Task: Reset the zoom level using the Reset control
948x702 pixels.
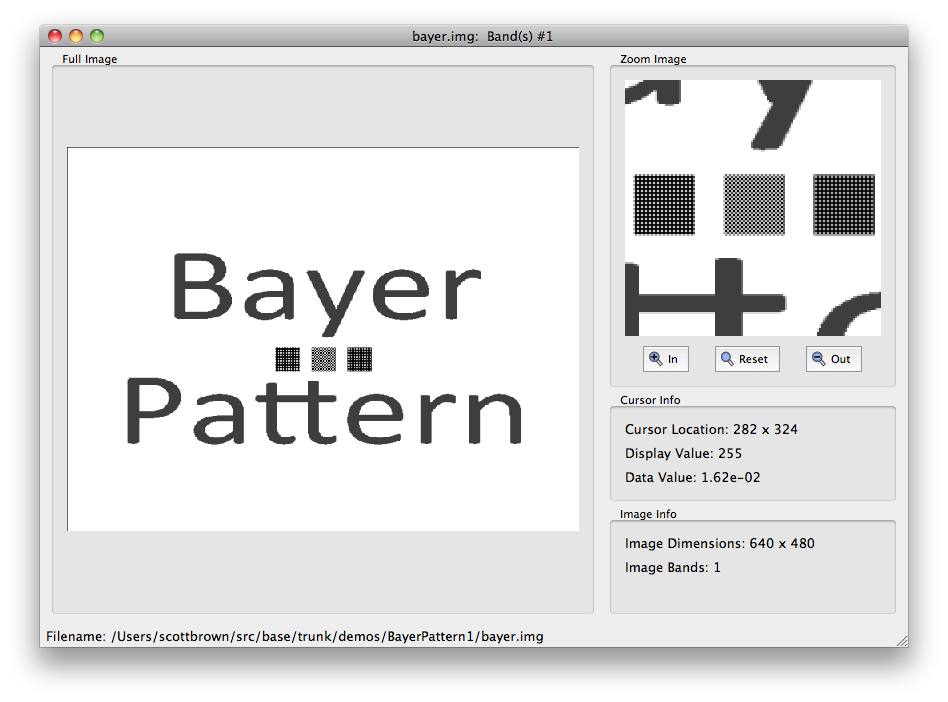Action: (x=746, y=358)
